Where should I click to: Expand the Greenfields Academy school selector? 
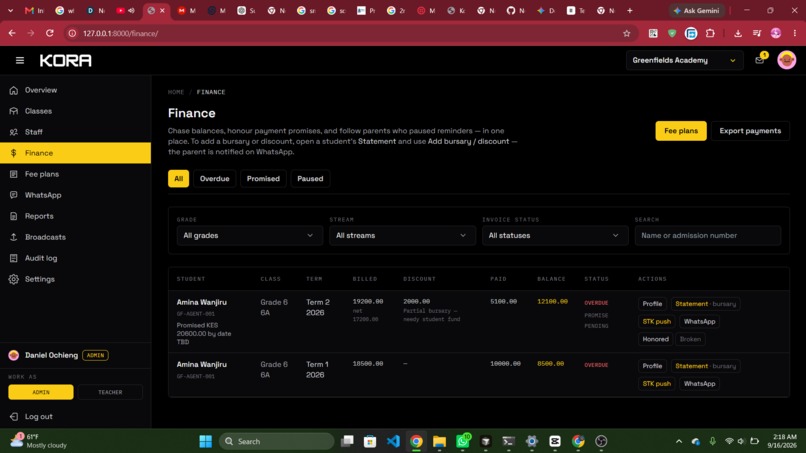[684, 60]
